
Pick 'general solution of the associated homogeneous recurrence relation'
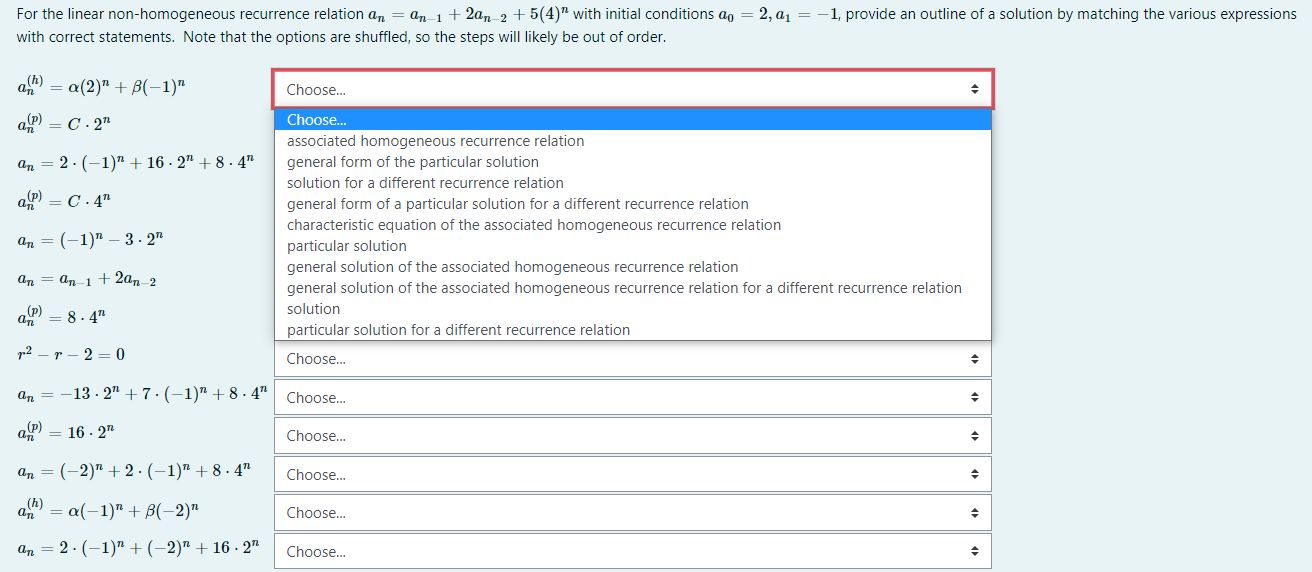(x=633, y=267)
